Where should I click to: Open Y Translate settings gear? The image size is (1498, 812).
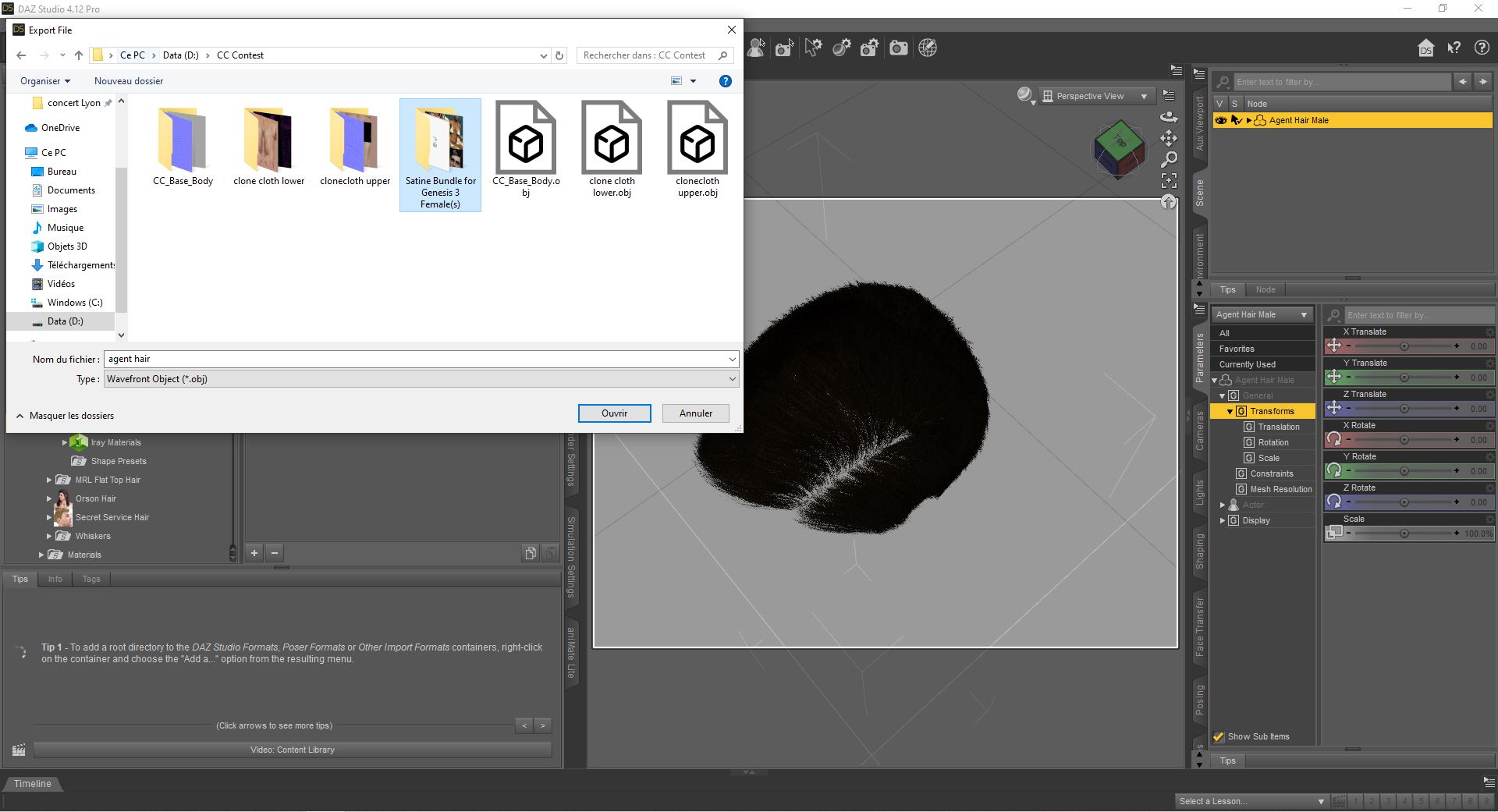(x=1489, y=363)
